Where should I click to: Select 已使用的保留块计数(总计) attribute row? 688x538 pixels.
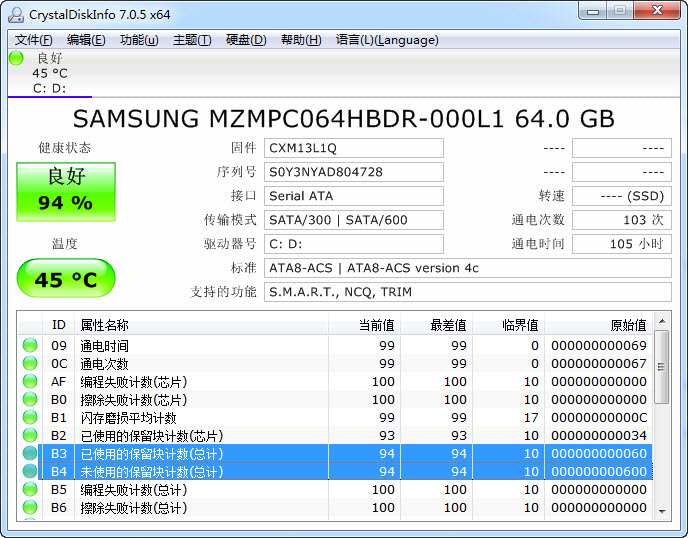335,453
